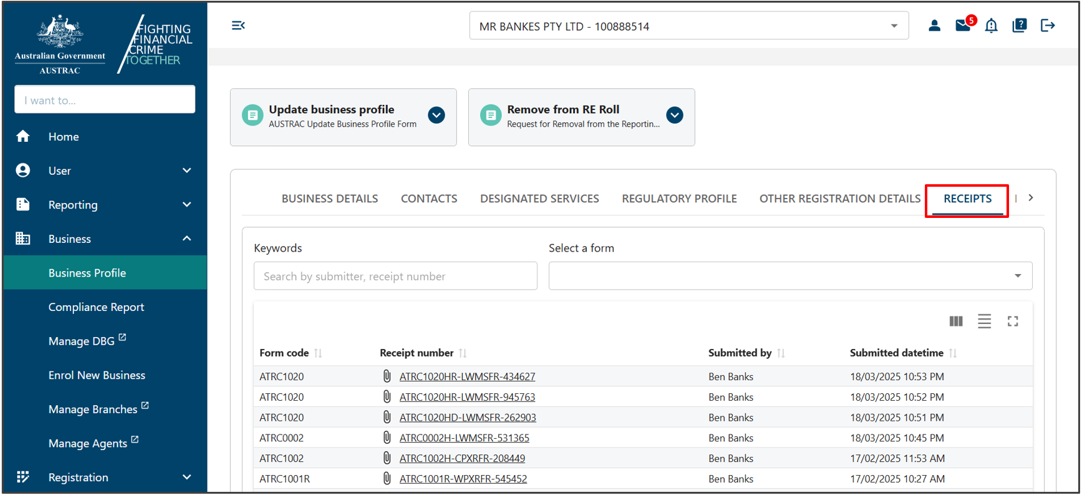Expand the Reporting sidebar chevron
The image size is (1086, 496).
coord(186,204)
